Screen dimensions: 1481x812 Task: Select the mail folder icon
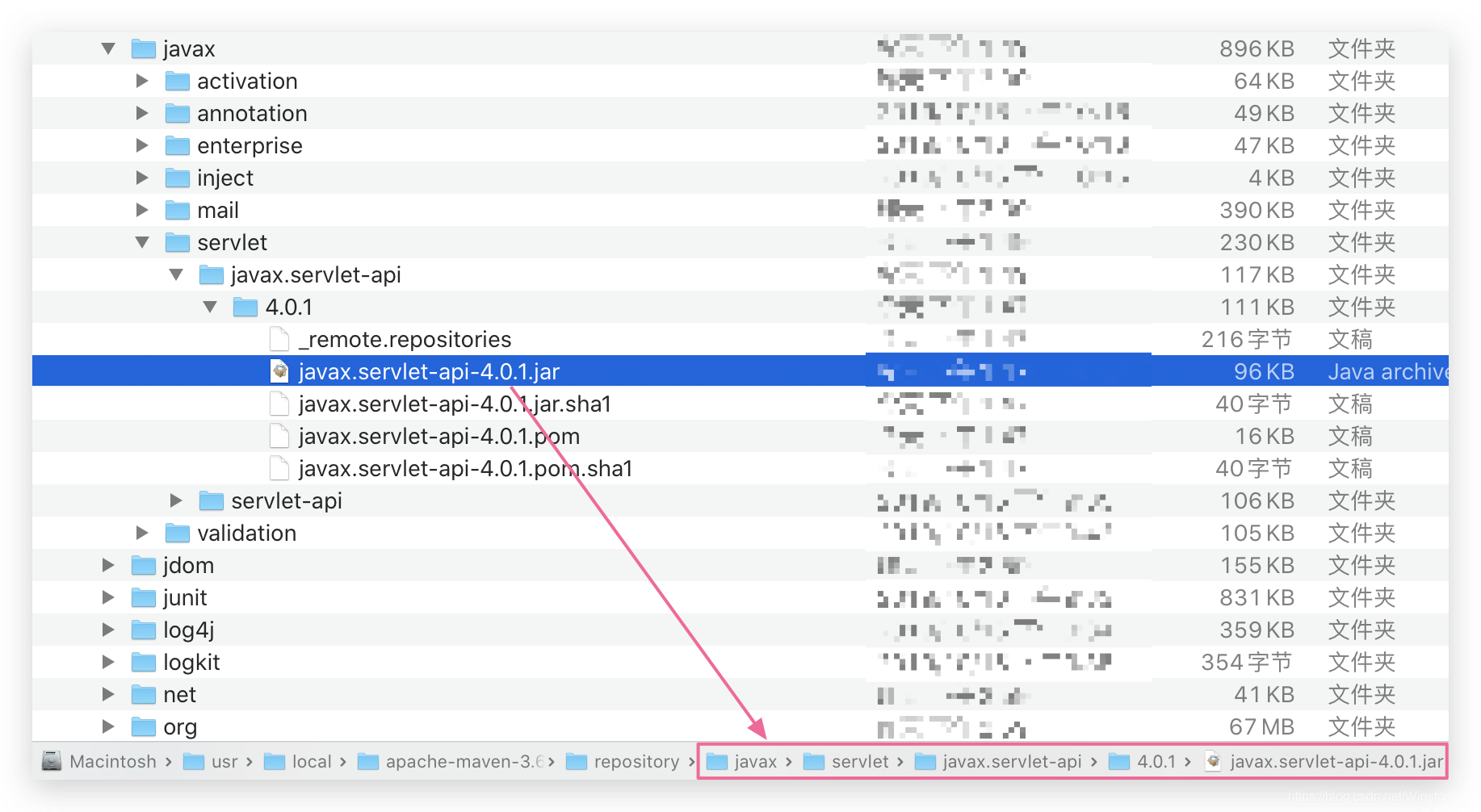pos(178,210)
